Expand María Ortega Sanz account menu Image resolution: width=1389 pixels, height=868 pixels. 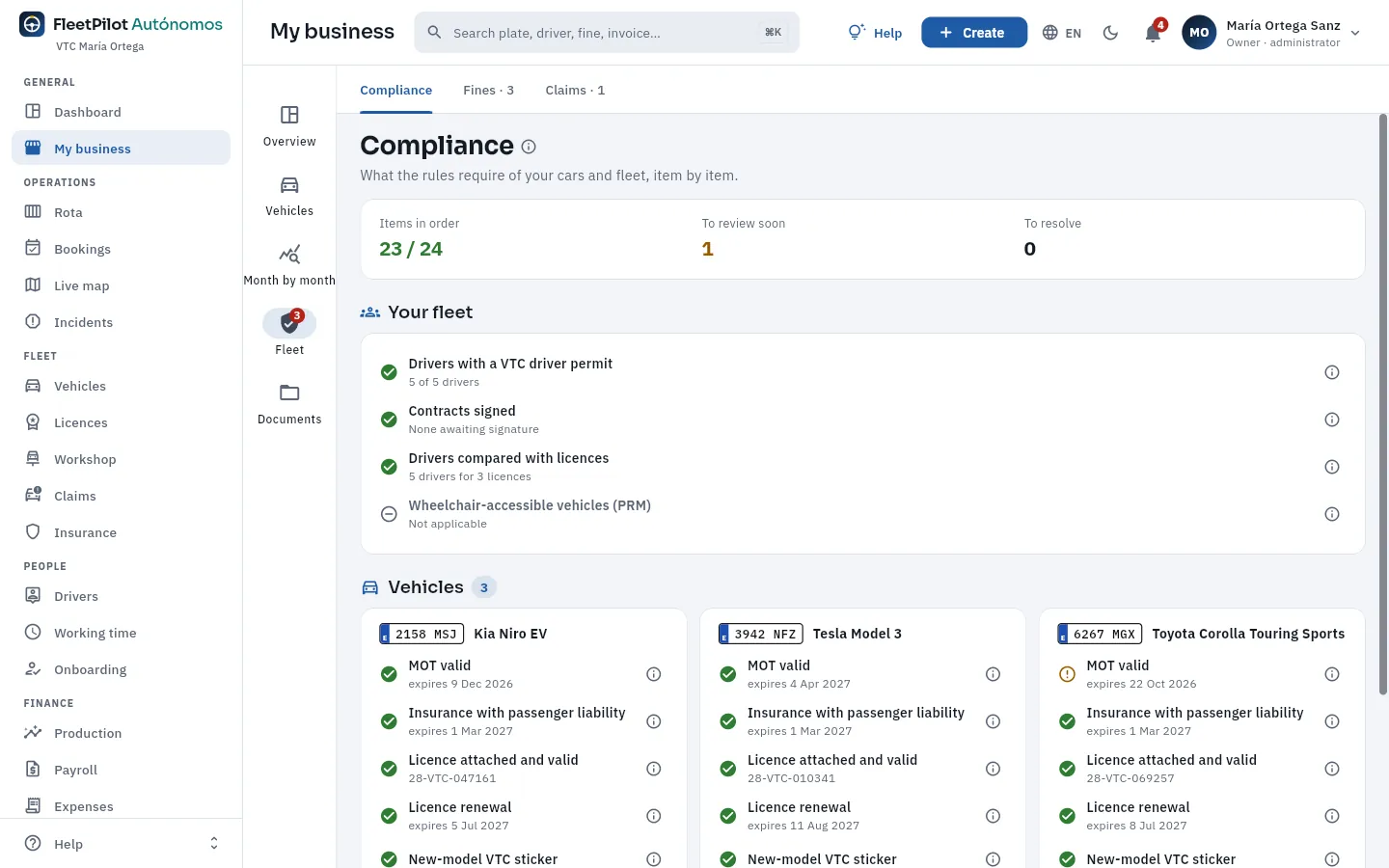(x=1272, y=33)
